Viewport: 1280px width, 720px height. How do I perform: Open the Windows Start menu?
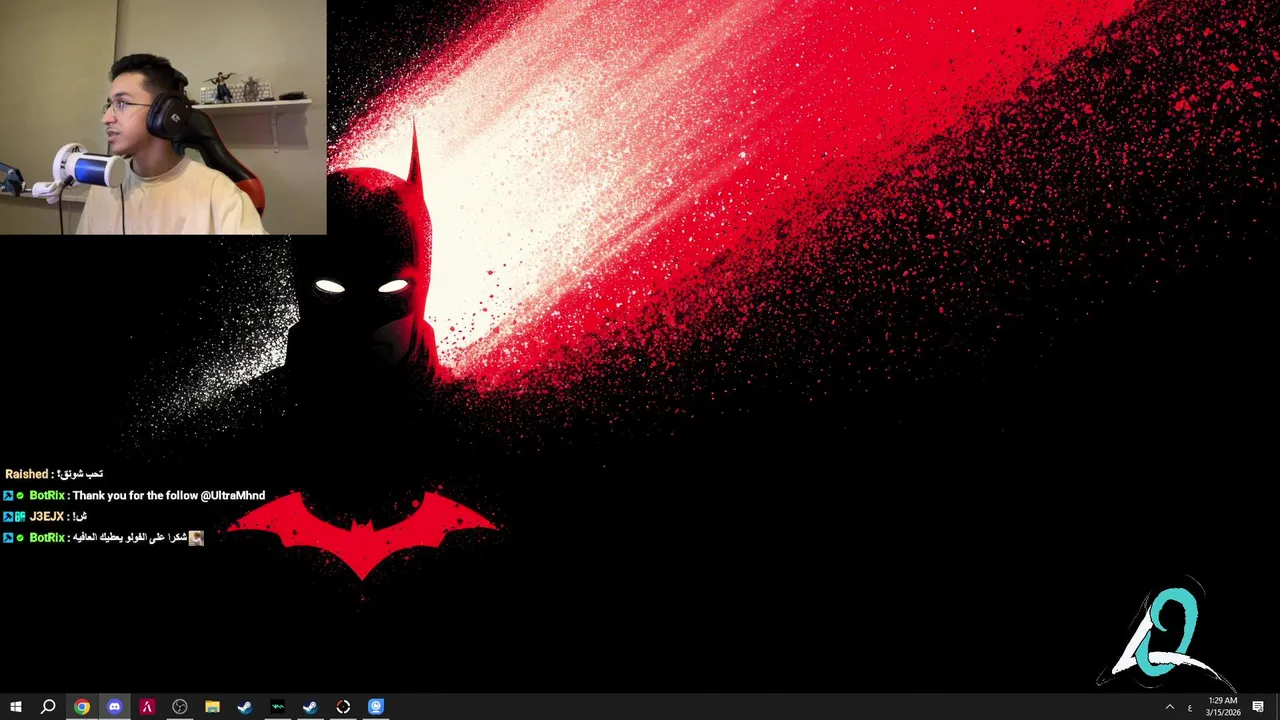[15, 707]
